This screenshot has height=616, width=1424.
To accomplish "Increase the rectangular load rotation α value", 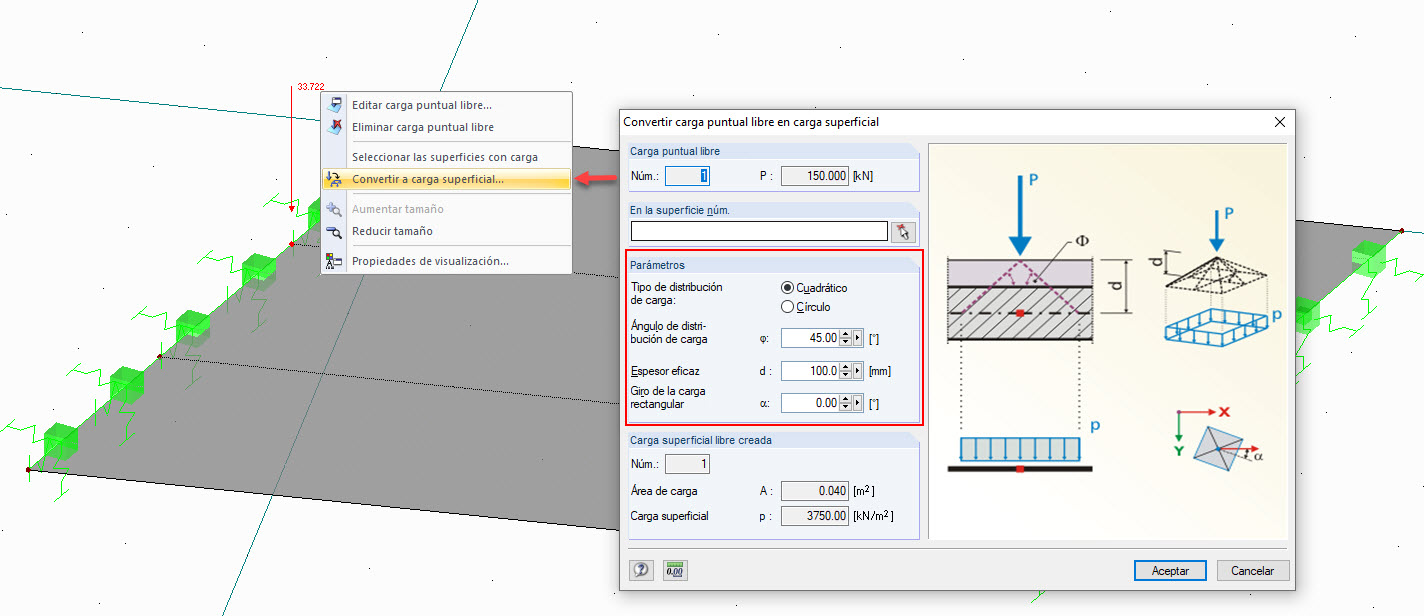I will (845, 399).
